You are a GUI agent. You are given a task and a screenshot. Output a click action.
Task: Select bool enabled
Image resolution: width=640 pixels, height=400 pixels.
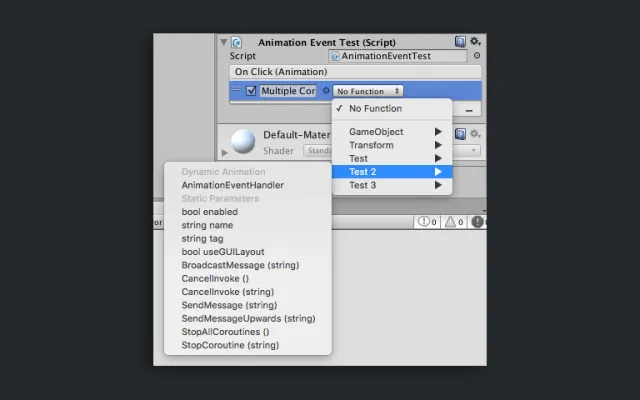tap(248, 212)
